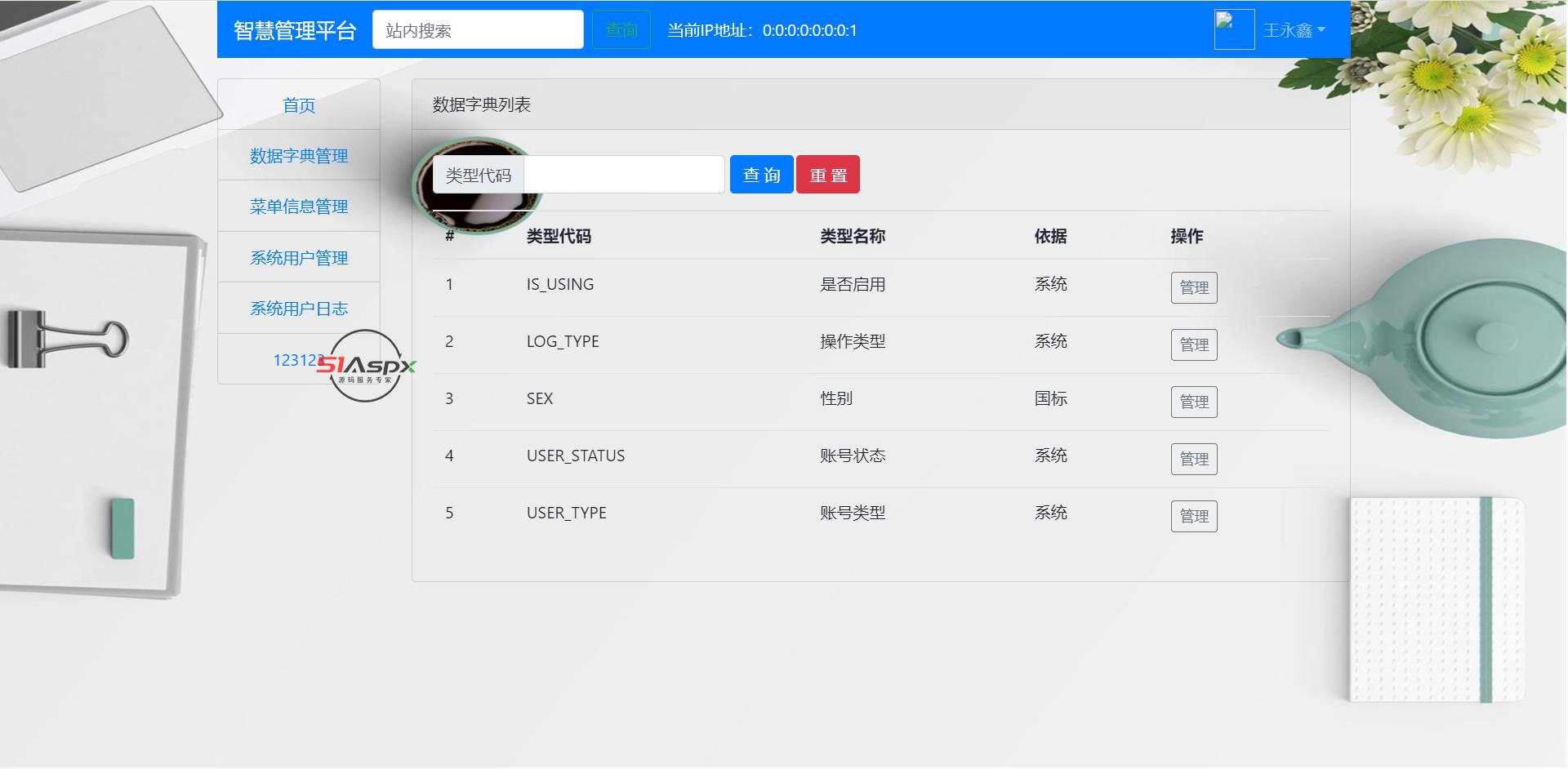Click 管理 for the SEX row

(x=1194, y=402)
